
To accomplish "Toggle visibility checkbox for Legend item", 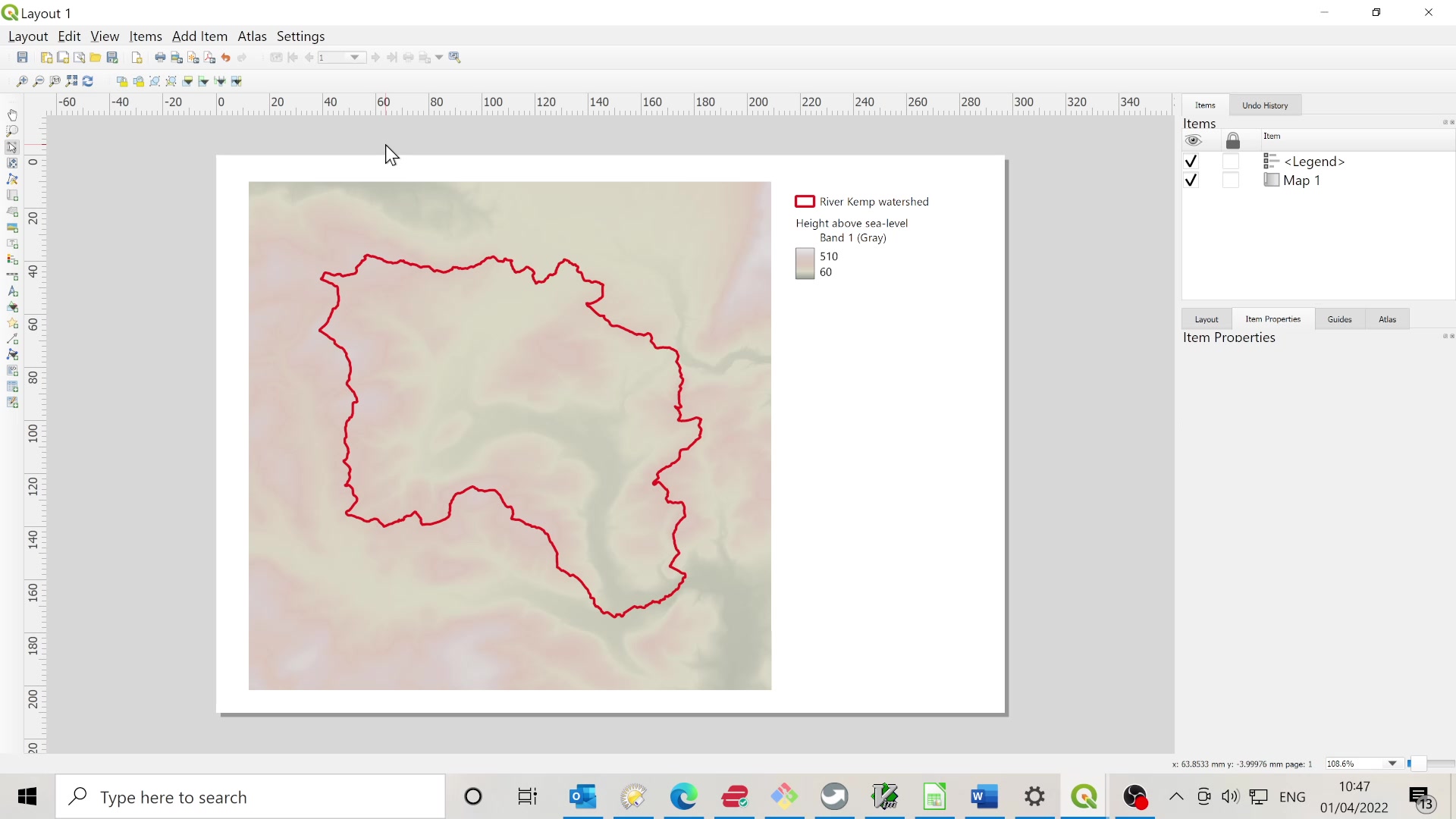I will pyautogui.click(x=1191, y=162).
